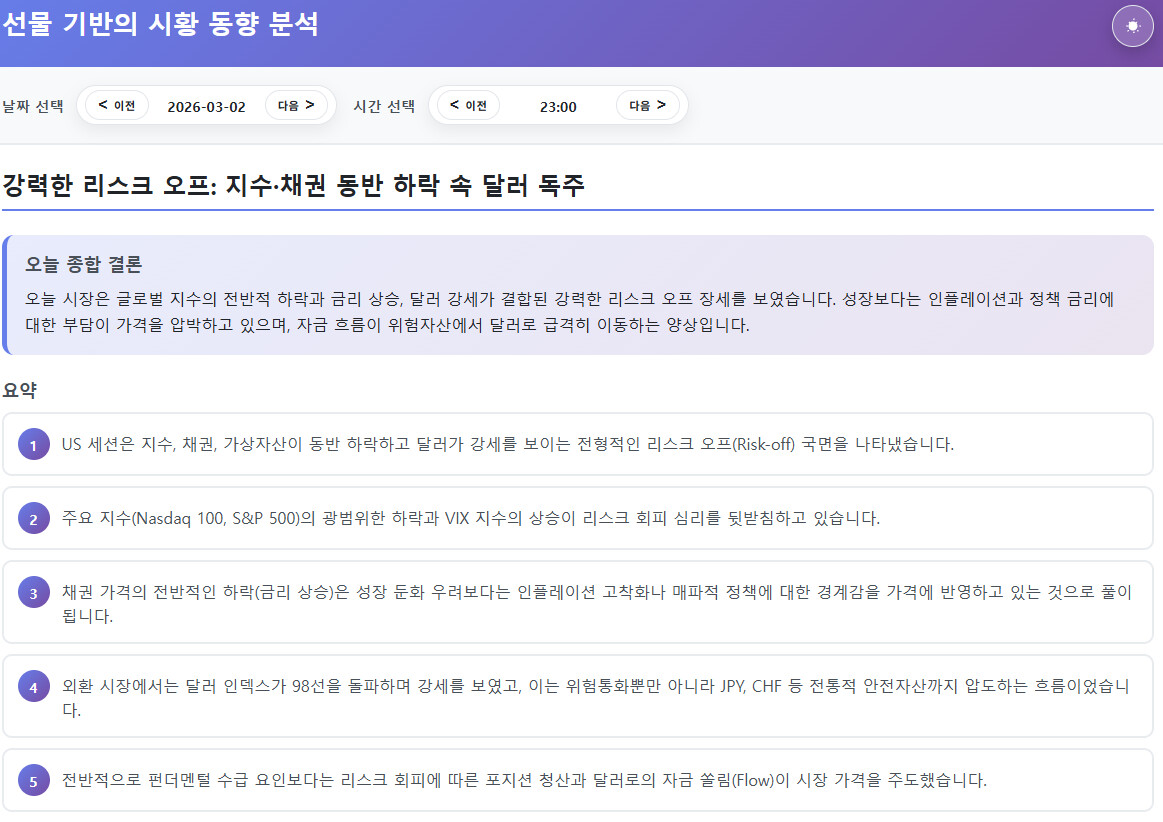The width and height of the screenshot is (1163, 822).
Task: Click the 날짜 선택 label
Action: (34, 106)
